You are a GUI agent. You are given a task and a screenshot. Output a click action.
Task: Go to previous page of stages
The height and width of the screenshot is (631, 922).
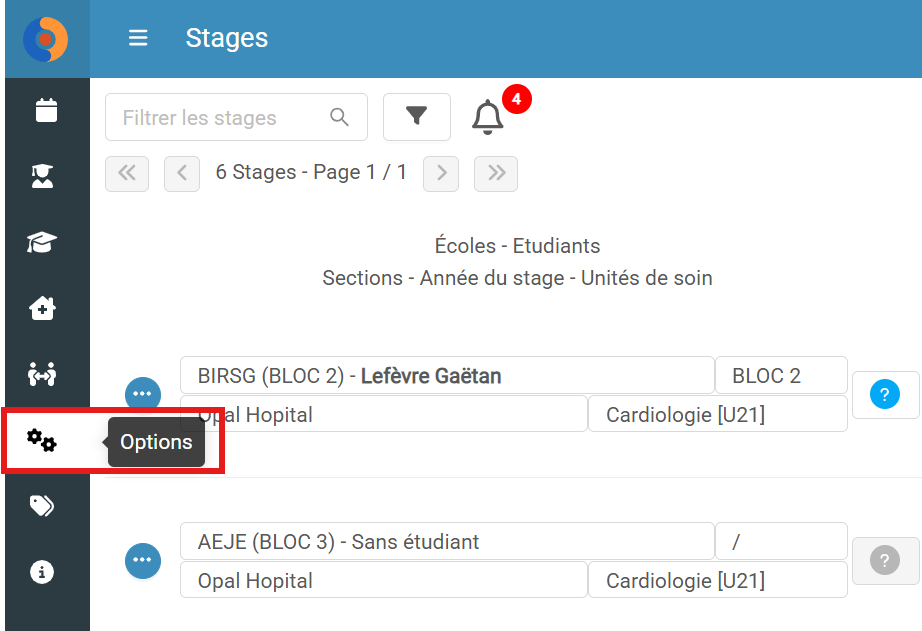pyautogui.click(x=182, y=173)
